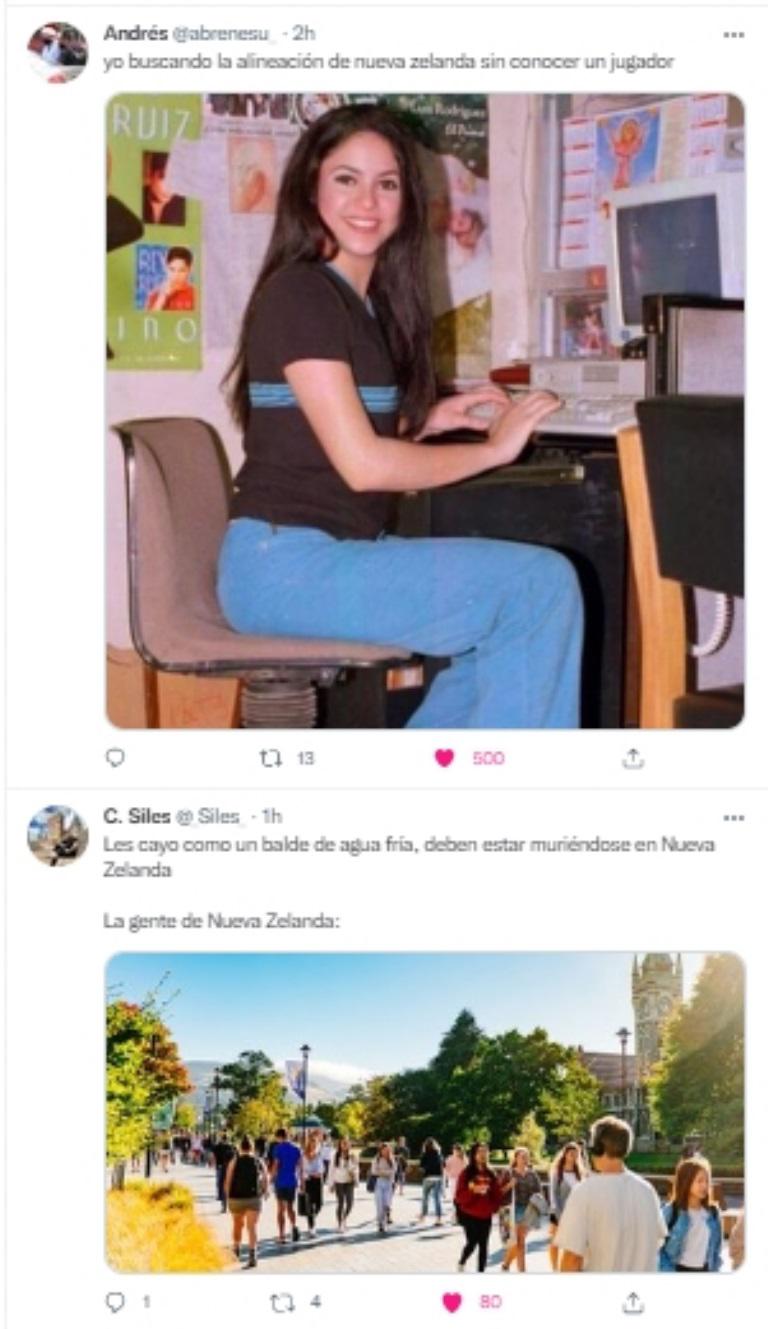This screenshot has height=1329, width=768.
Task: Reply to Andrés's tweet
Action: [115, 758]
